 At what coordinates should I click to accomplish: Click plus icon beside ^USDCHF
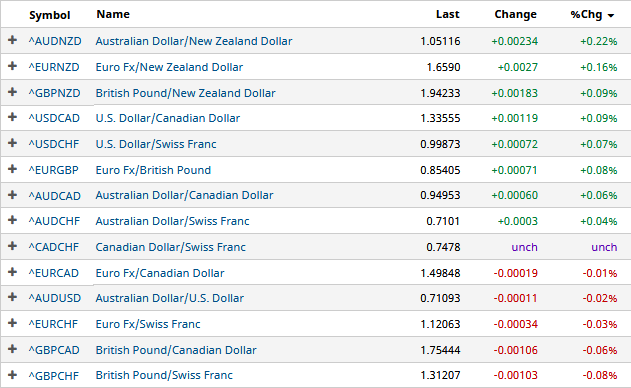[x=12, y=143]
